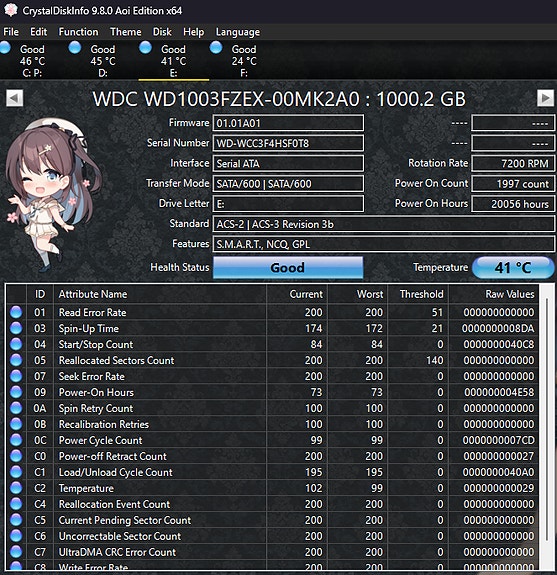Click the Aoi character illustration
The height and width of the screenshot is (575, 557).
52,195
